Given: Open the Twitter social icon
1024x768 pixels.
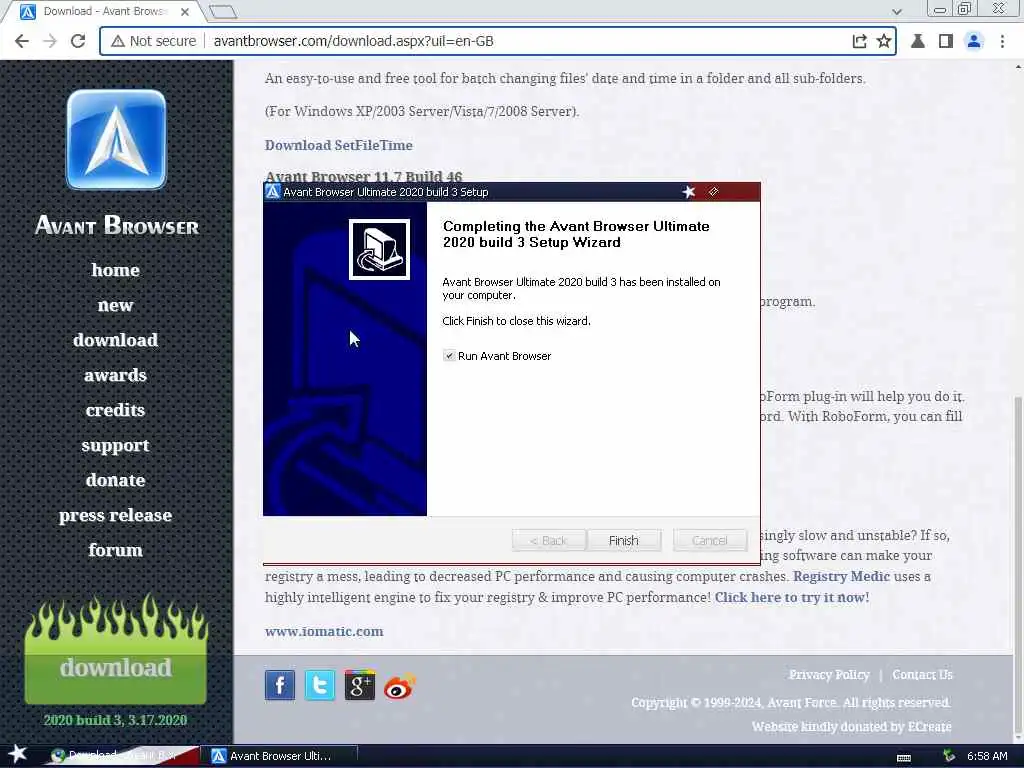Looking at the screenshot, I should pyautogui.click(x=320, y=685).
